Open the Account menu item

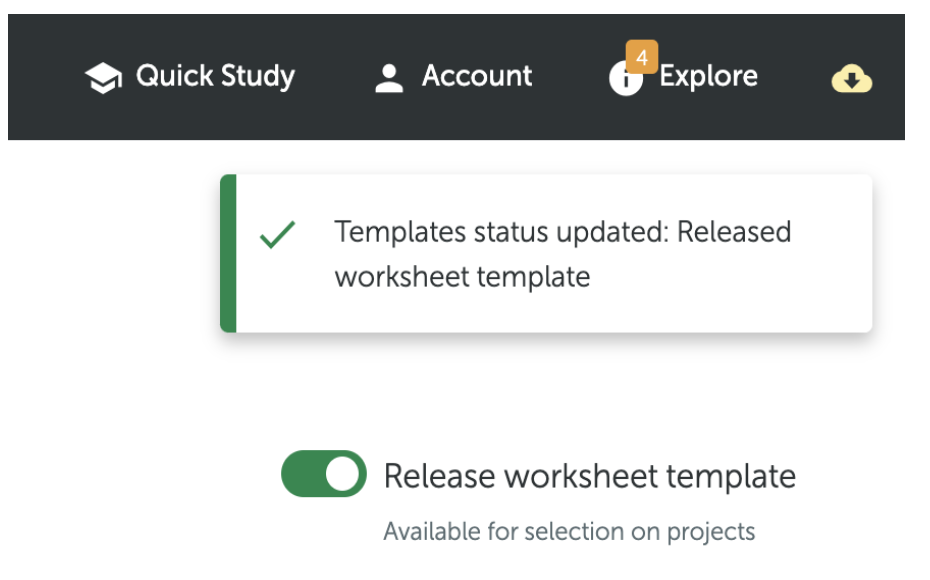(x=477, y=76)
